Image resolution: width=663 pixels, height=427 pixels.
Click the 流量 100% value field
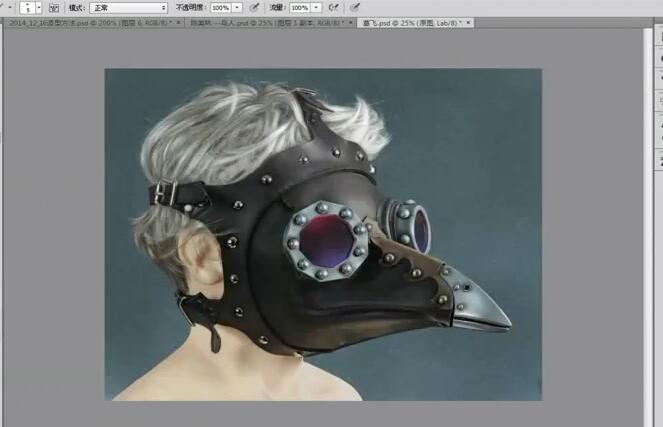[299, 8]
